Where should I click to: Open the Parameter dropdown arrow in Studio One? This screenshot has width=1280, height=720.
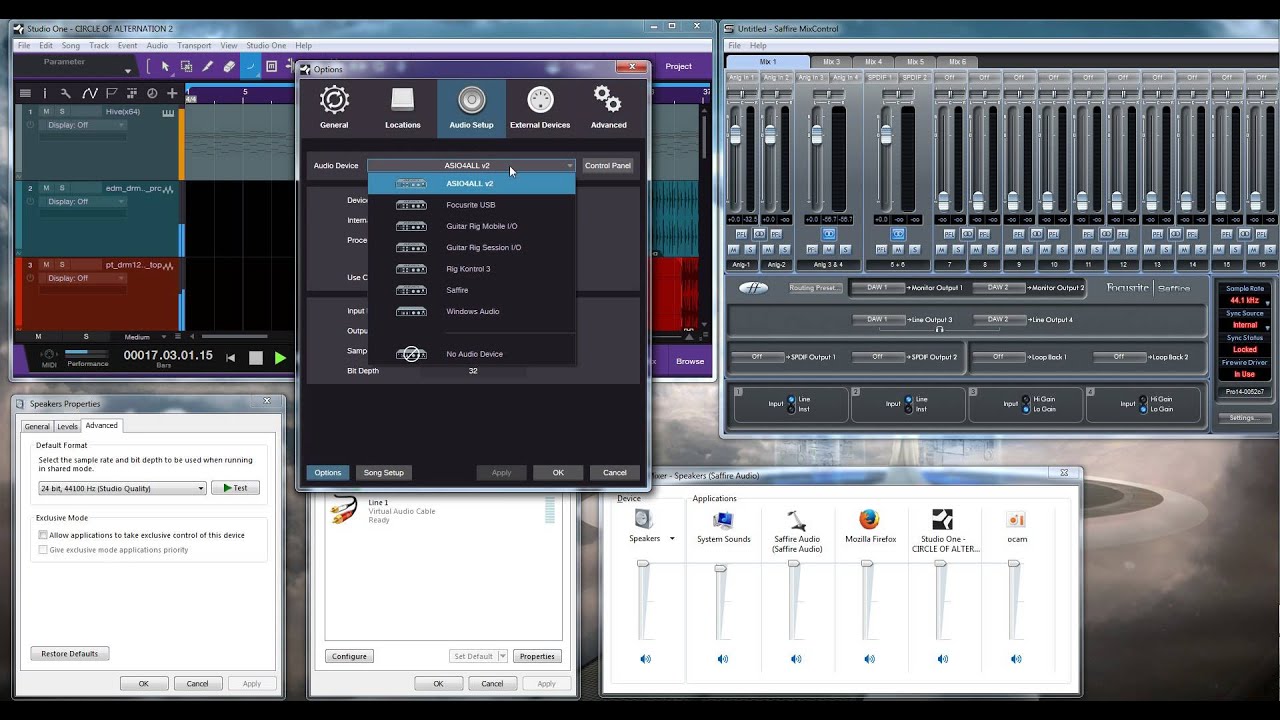coord(128,71)
